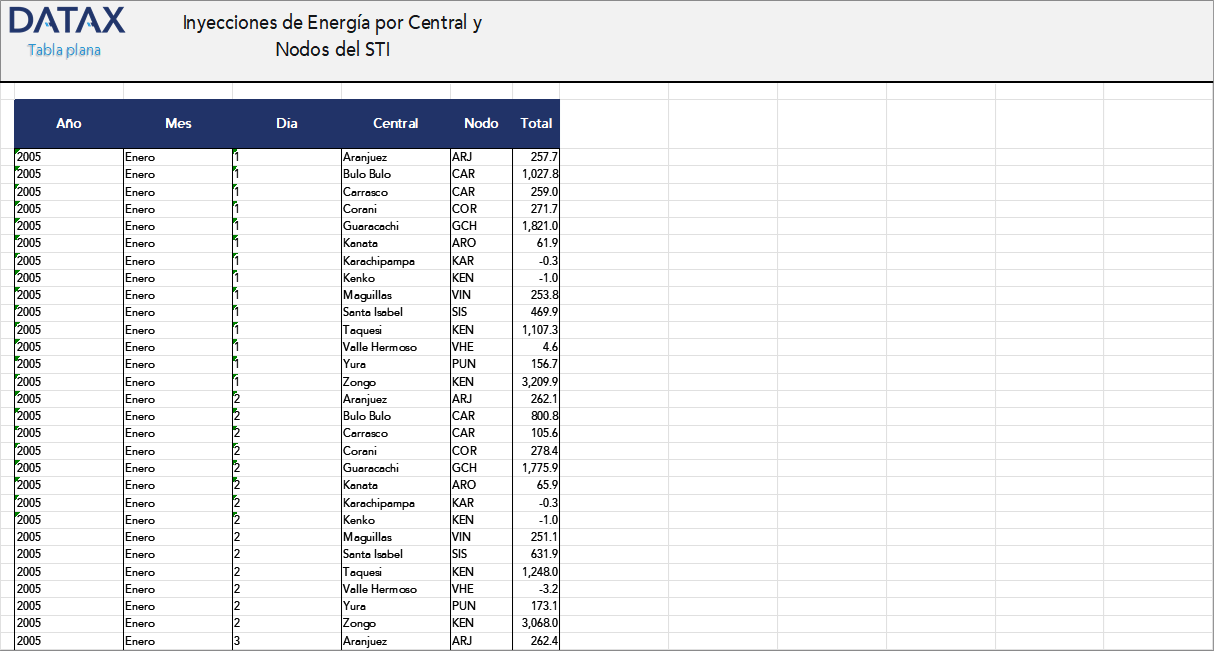Open the Tabla plana link

(63, 49)
